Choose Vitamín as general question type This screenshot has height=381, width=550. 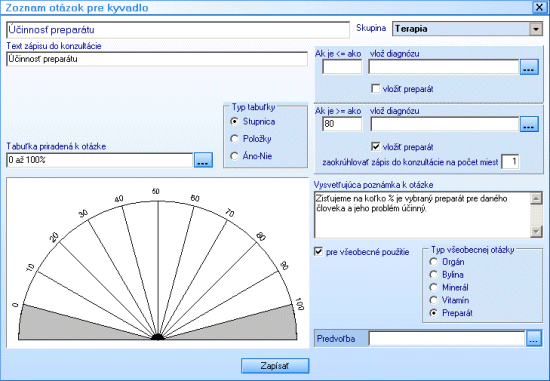(434, 300)
